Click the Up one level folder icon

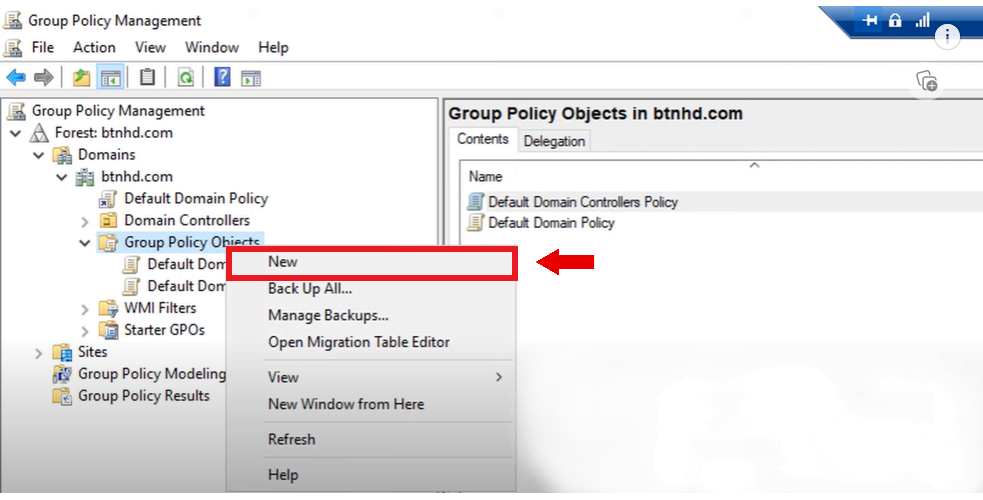(81, 78)
